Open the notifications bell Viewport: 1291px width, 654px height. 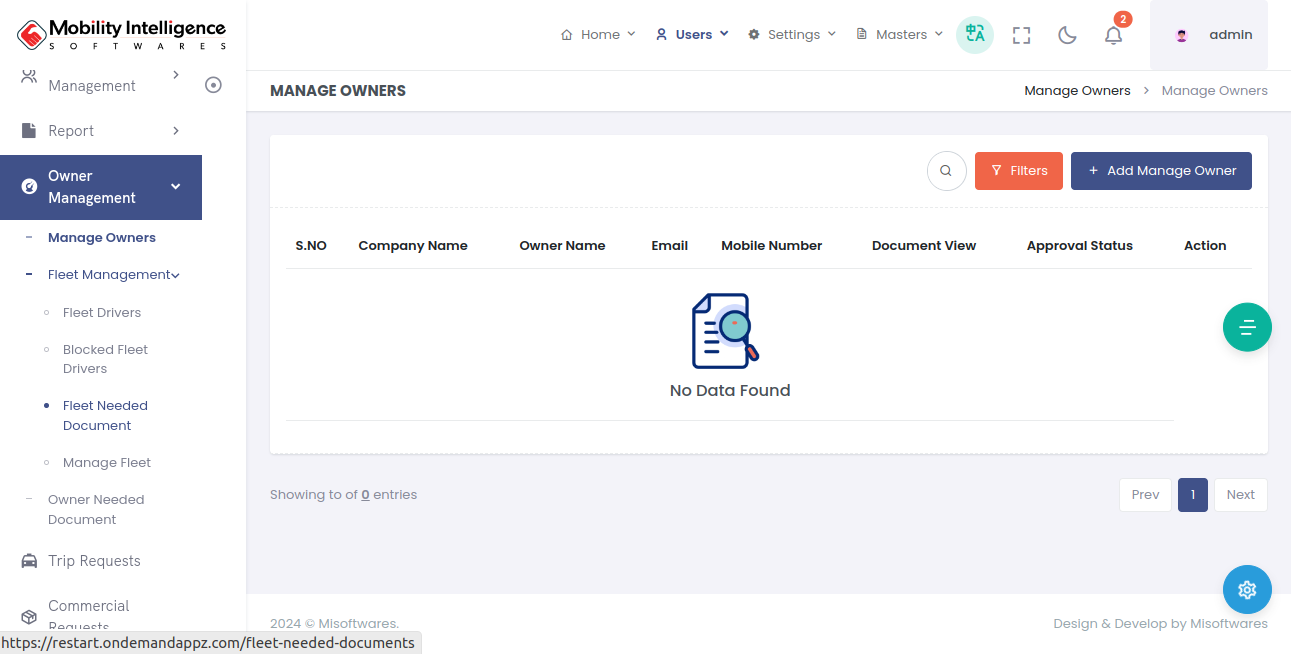coord(1113,35)
